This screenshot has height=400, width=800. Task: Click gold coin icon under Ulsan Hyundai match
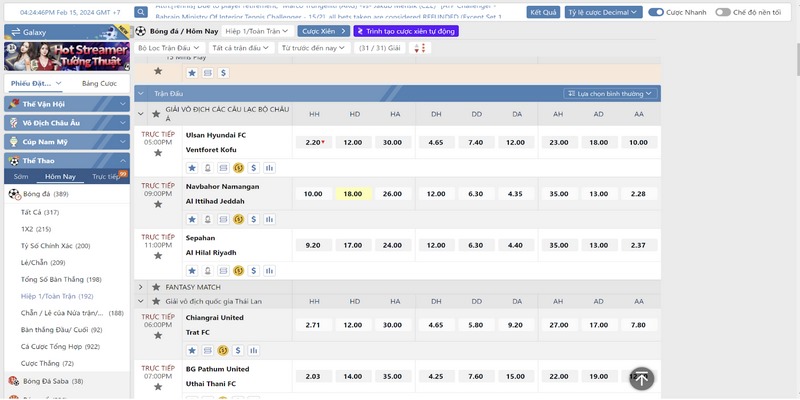[238, 168]
